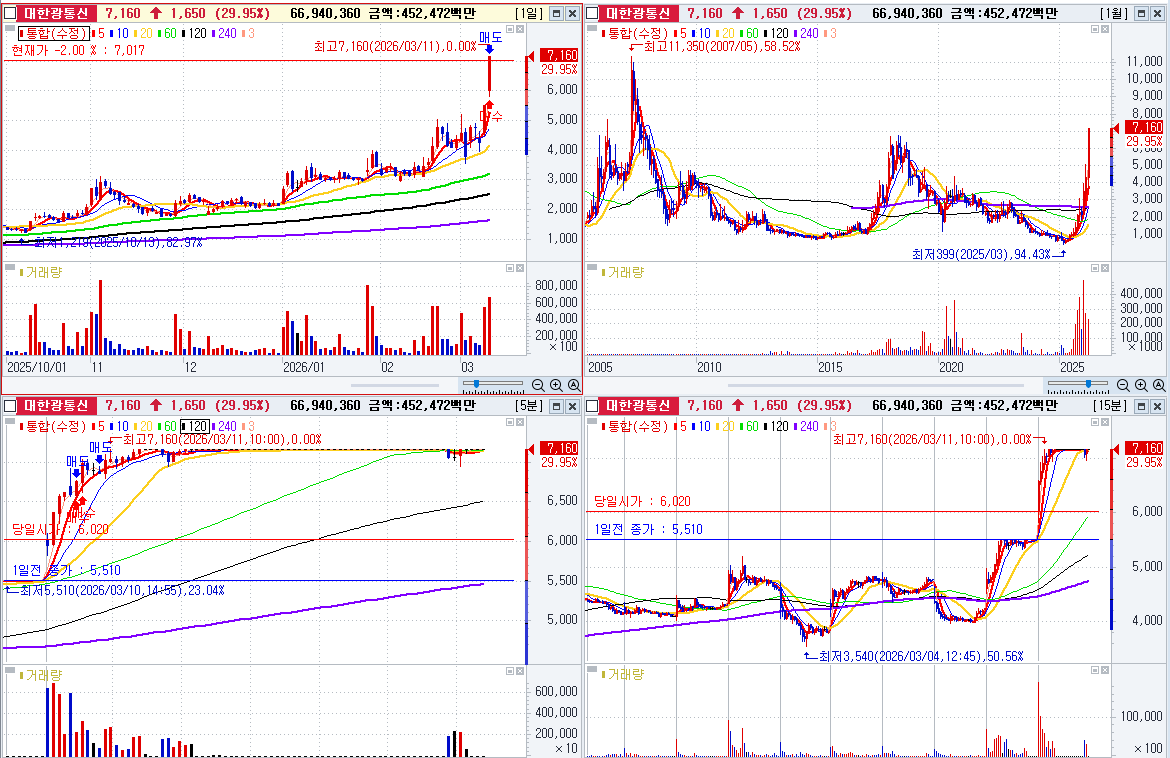Toggle the 60 moving average in the monthly chart legend

point(749,34)
